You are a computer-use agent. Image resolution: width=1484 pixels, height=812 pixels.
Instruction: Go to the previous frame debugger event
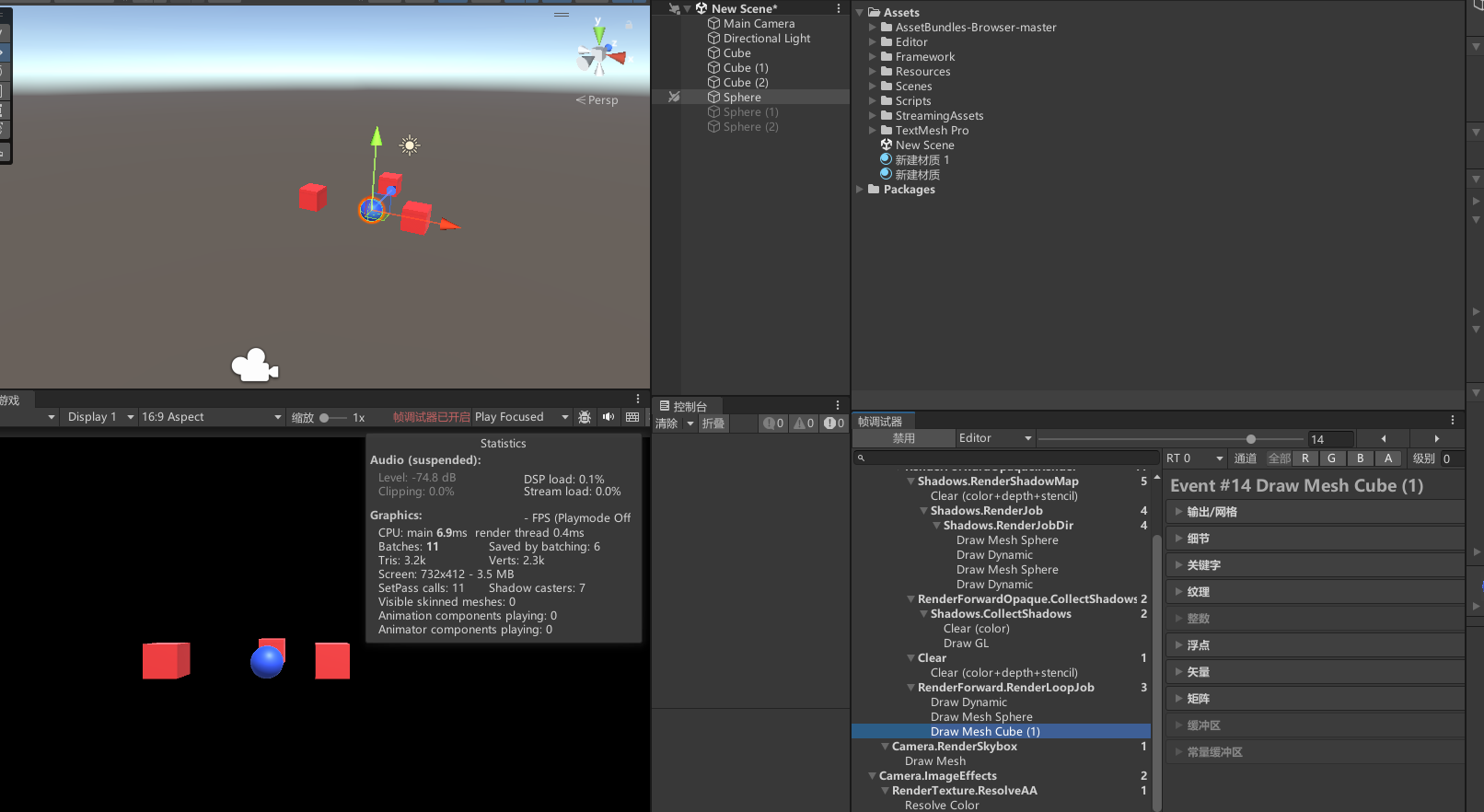1383,439
